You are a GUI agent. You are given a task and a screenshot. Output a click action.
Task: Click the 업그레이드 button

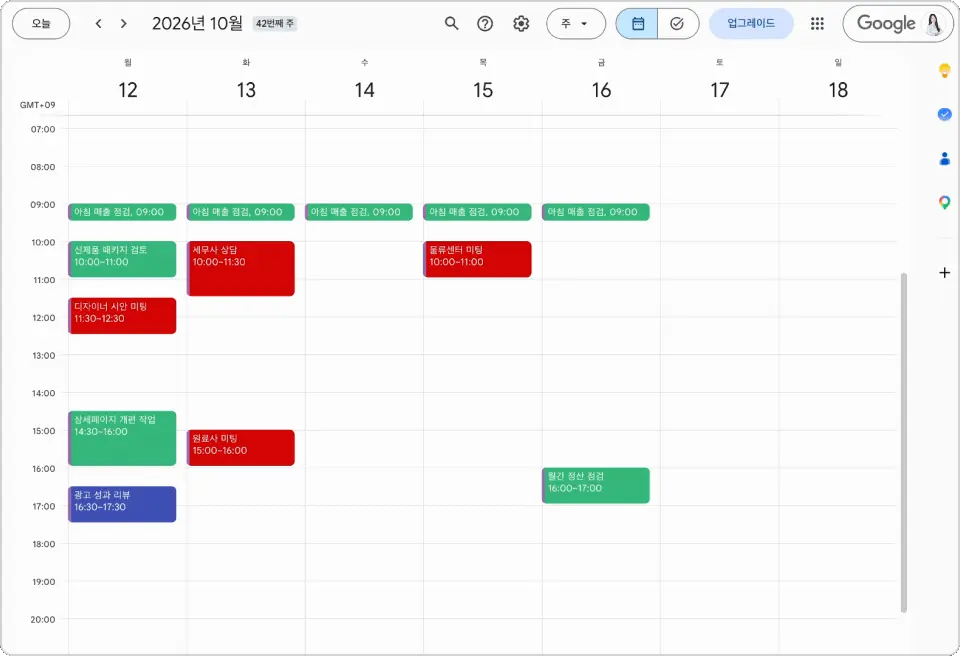751,24
